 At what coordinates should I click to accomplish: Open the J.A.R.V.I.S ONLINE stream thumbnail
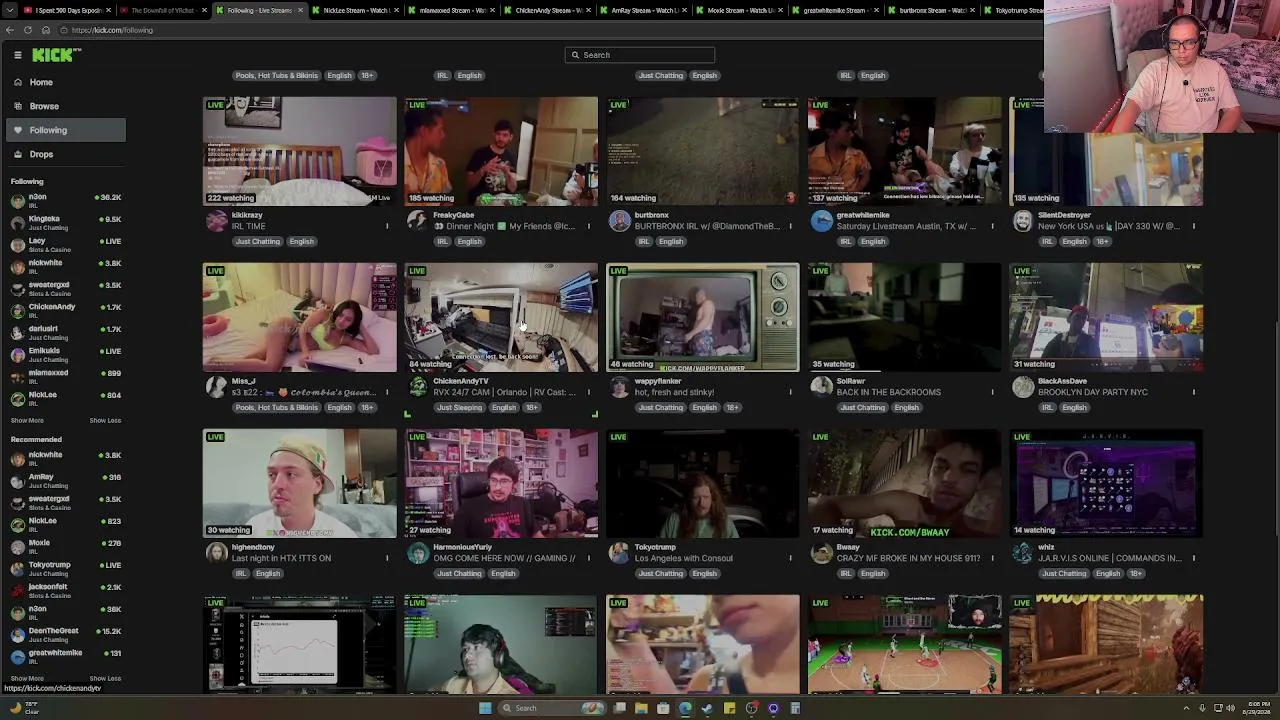(1106, 483)
